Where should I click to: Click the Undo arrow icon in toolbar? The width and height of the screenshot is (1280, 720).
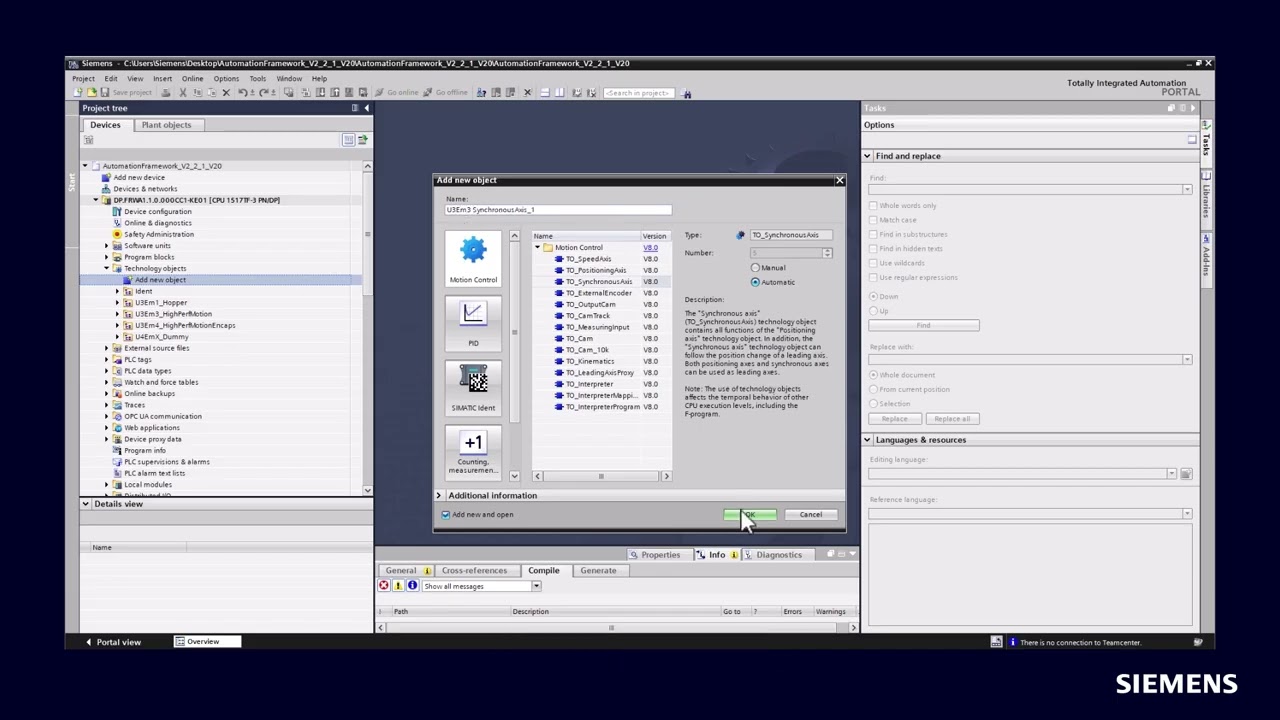point(243,93)
